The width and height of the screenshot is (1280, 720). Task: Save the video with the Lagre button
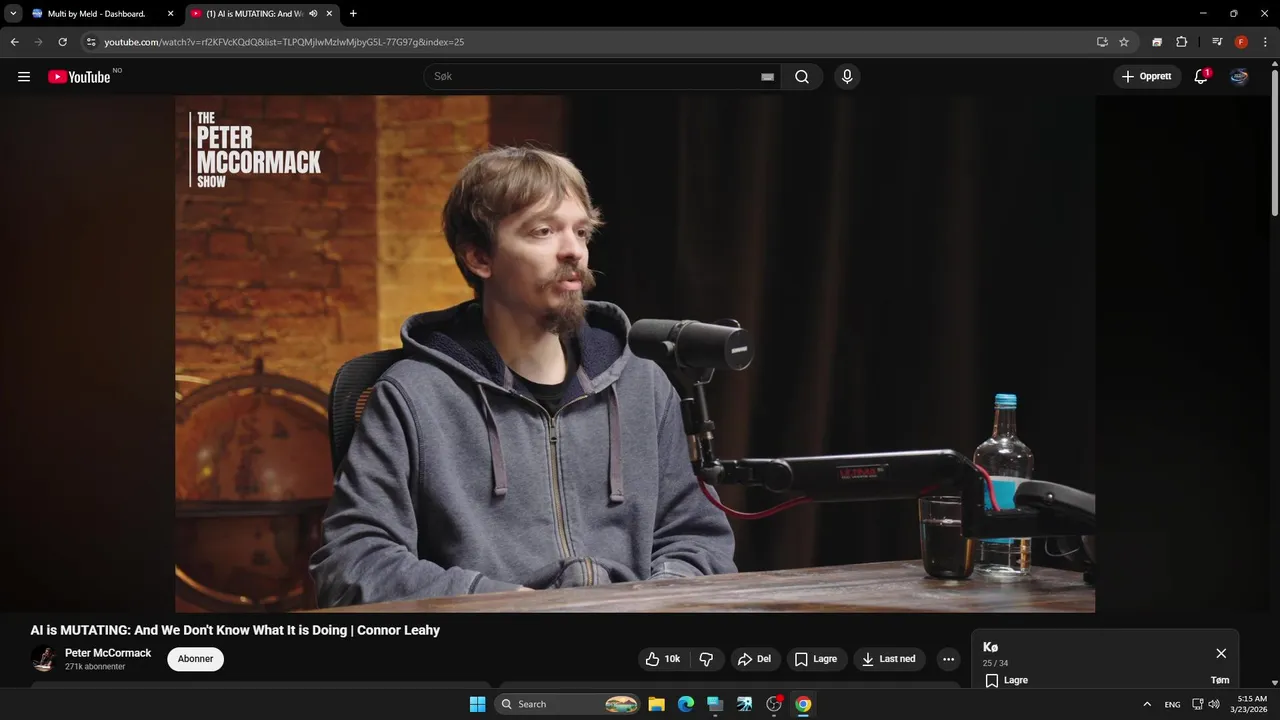pyautogui.click(x=816, y=659)
